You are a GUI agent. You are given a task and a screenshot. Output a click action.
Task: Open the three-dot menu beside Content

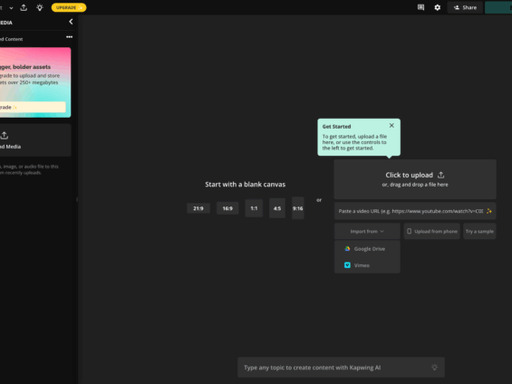(x=69, y=37)
